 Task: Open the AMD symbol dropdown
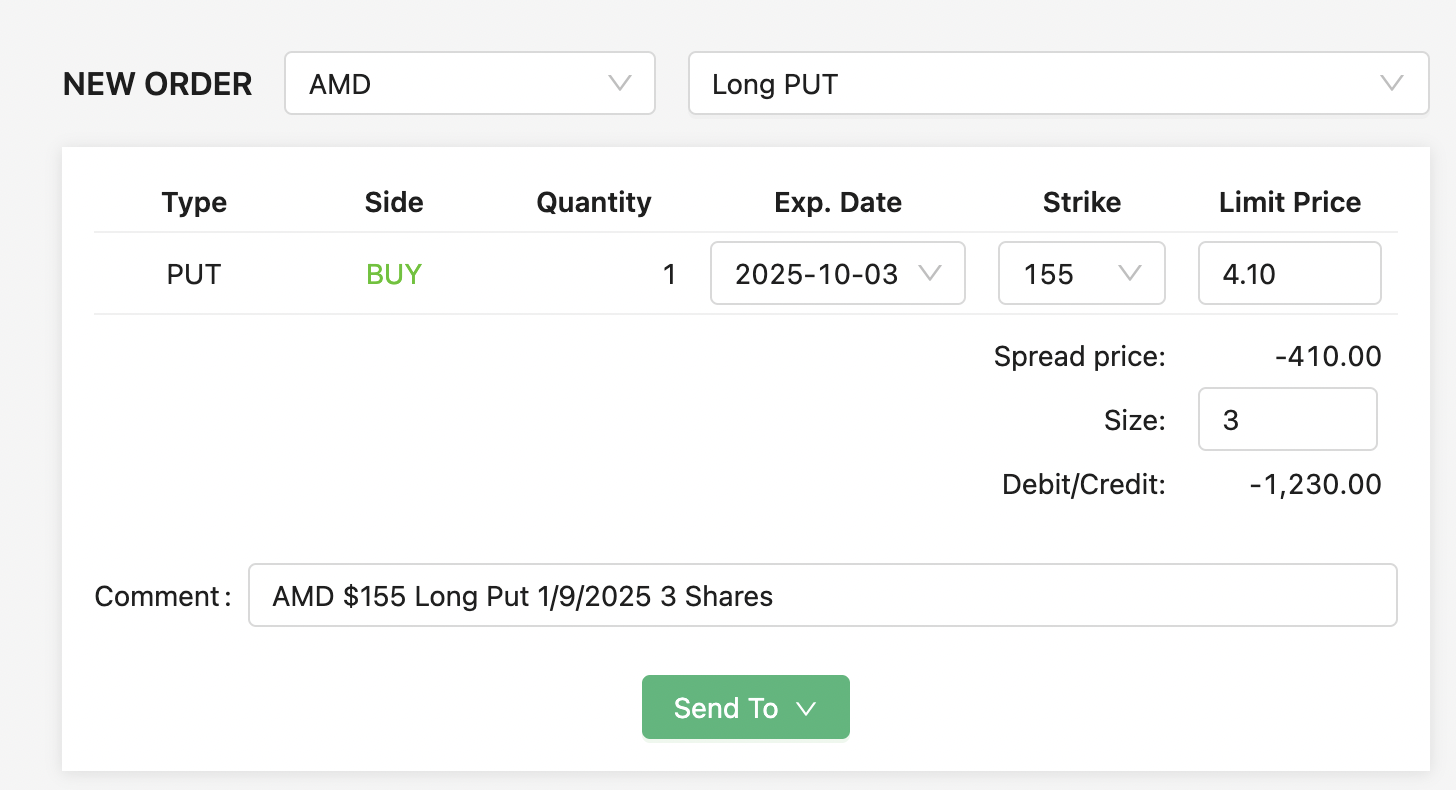[469, 83]
